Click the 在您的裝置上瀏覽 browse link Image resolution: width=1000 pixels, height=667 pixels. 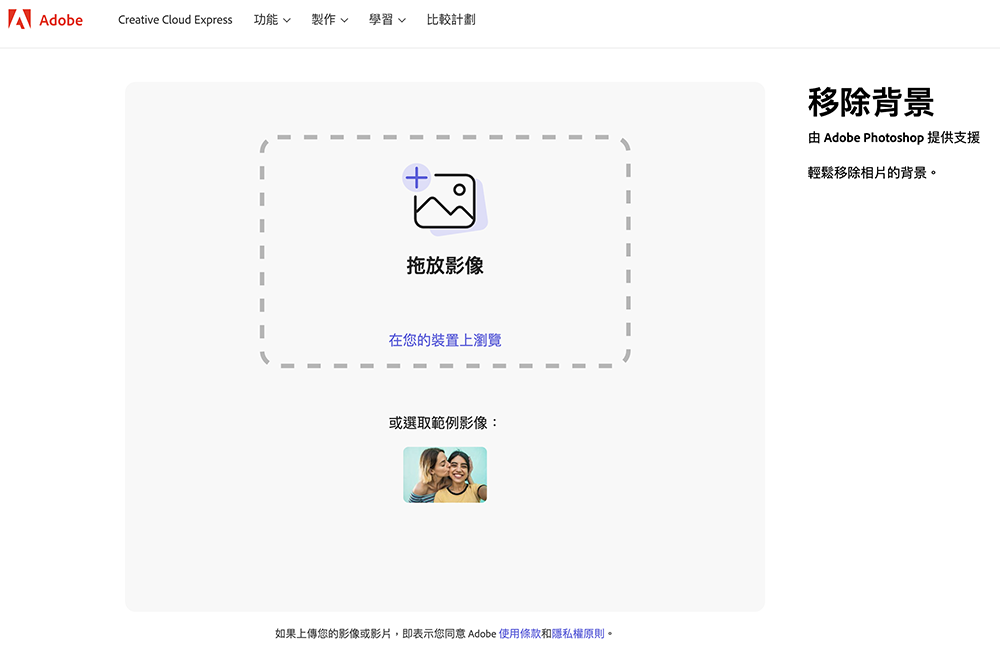coord(445,339)
